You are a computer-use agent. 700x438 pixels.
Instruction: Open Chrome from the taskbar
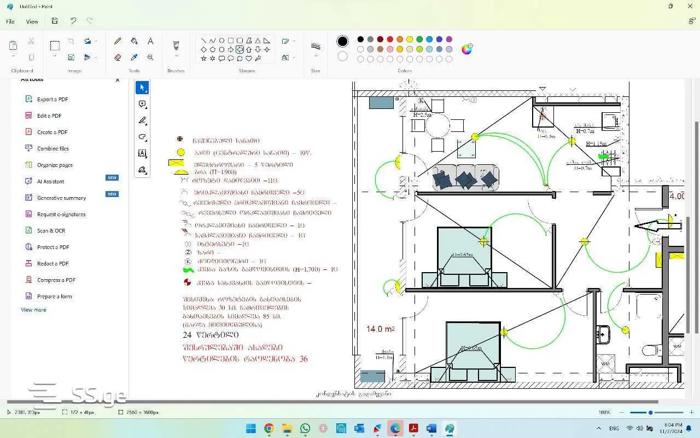pos(268,428)
